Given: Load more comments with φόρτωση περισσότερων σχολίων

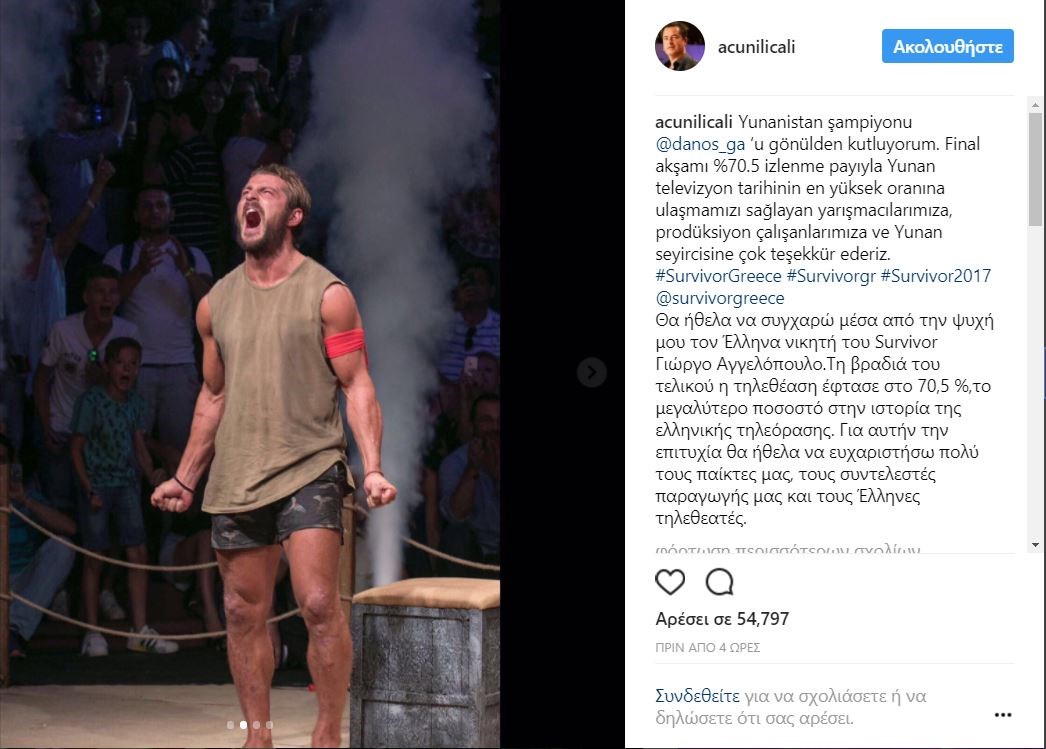Looking at the screenshot, I should click(x=788, y=550).
